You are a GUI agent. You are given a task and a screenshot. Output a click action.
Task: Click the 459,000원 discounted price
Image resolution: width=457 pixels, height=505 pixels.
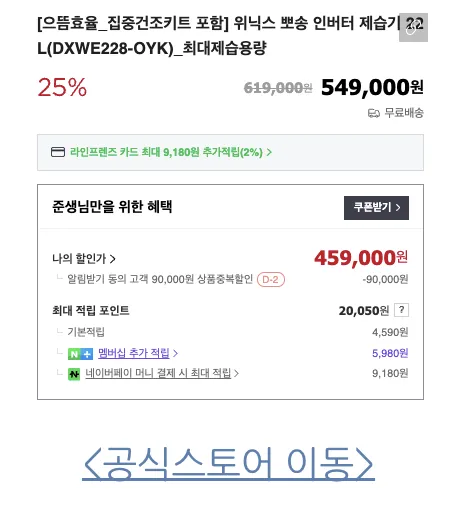[x=361, y=258]
